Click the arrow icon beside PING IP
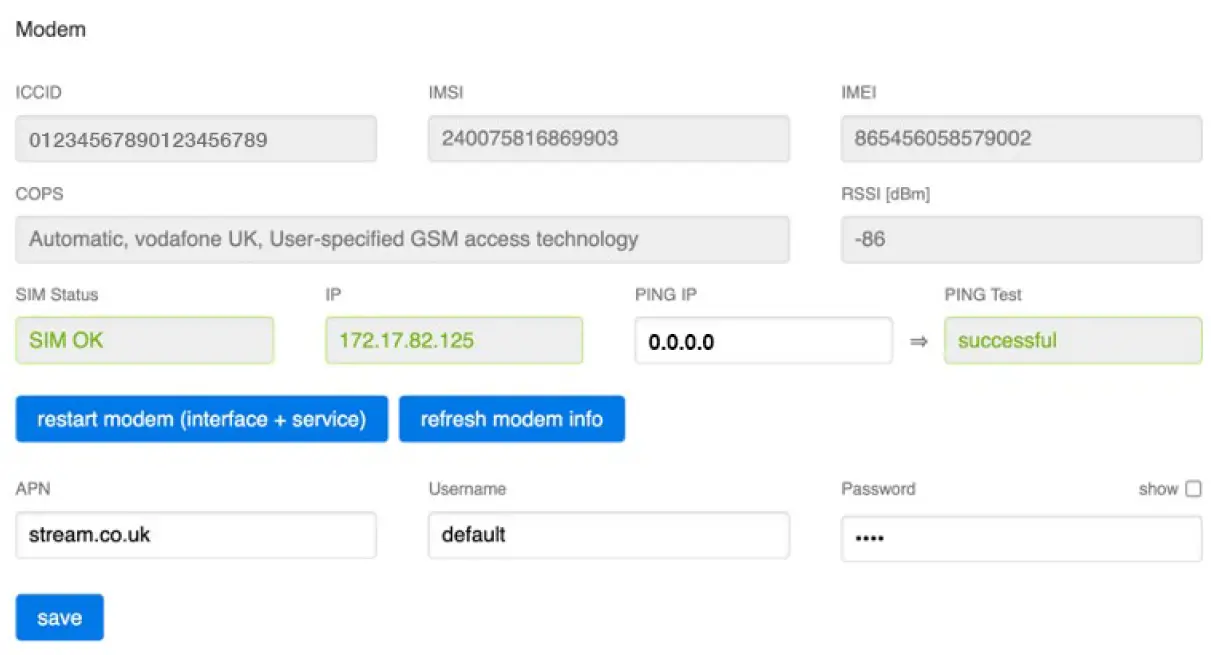 [x=918, y=341]
